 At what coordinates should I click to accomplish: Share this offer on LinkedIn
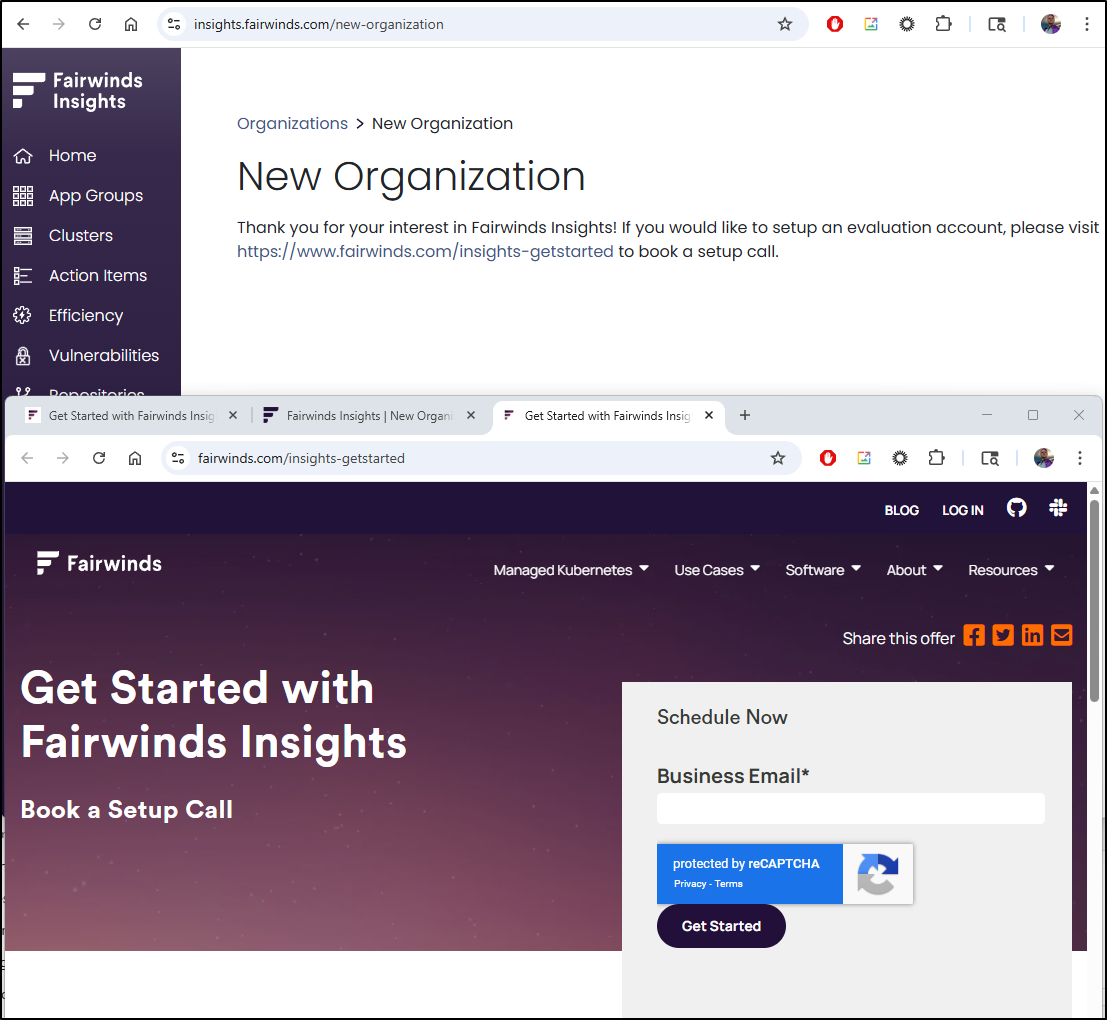point(1032,635)
